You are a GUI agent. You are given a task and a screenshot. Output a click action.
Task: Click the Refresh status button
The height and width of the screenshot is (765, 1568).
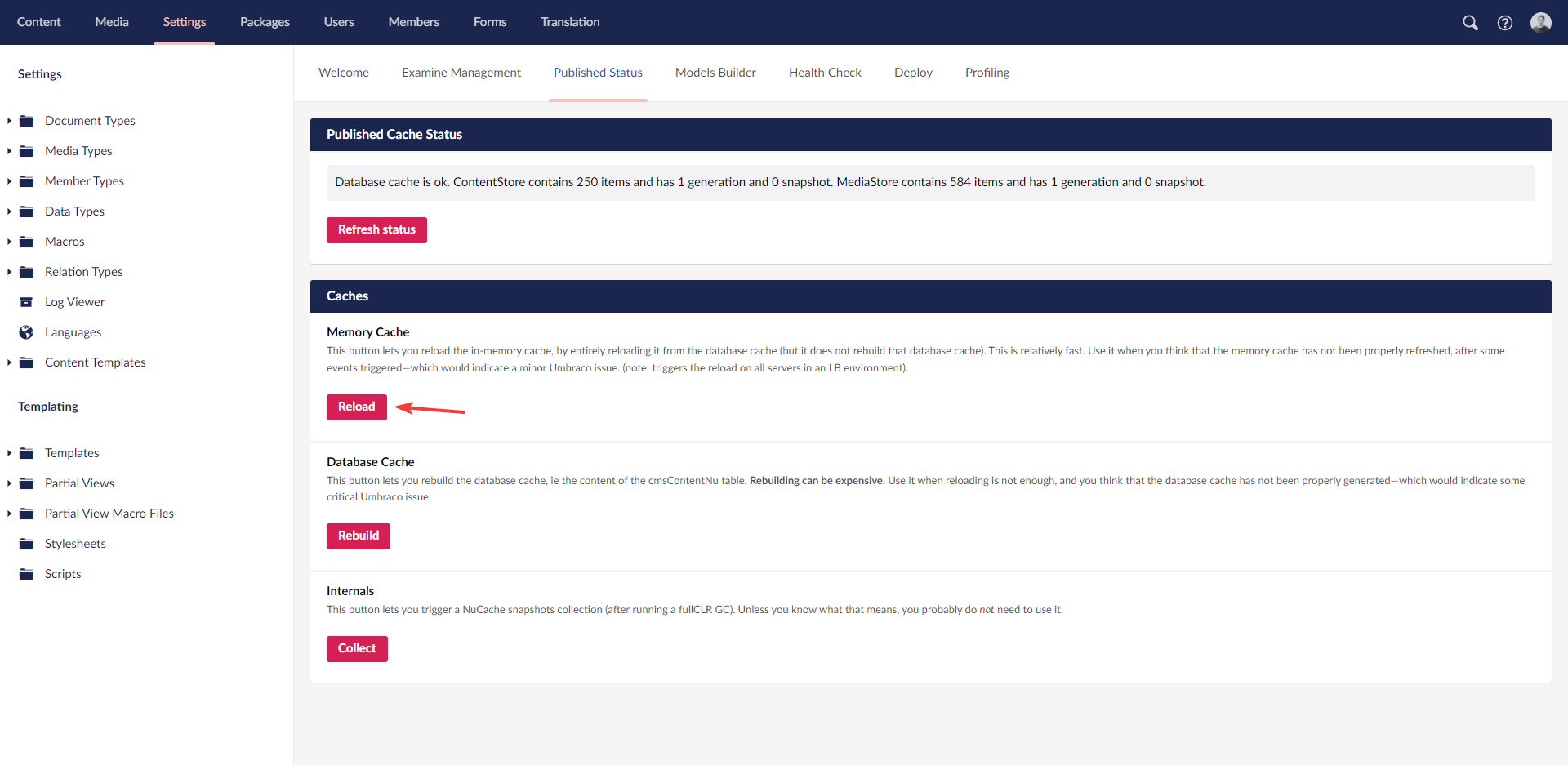(x=376, y=229)
